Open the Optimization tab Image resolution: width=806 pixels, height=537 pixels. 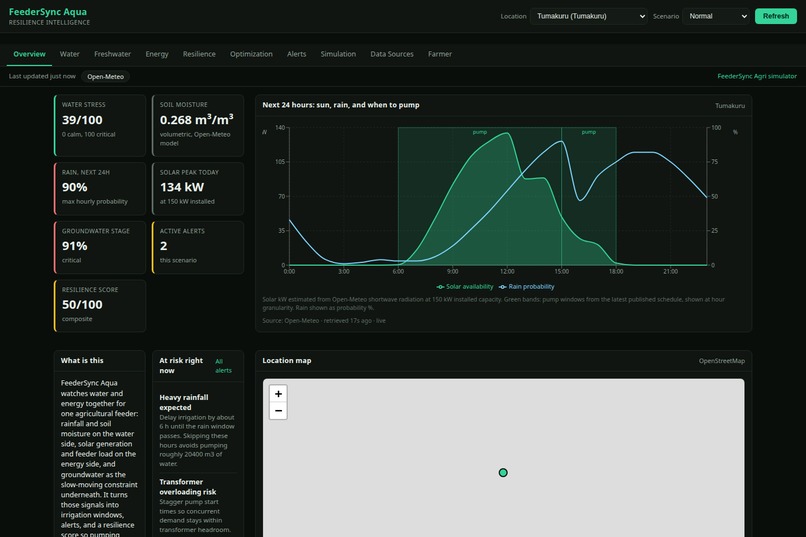point(251,54)
